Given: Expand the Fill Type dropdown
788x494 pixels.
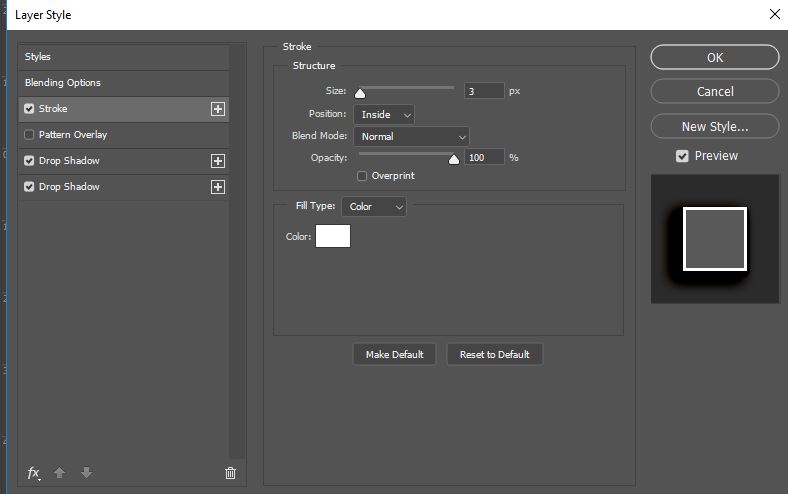Looking at the screenshot, I should pos(374,207).
